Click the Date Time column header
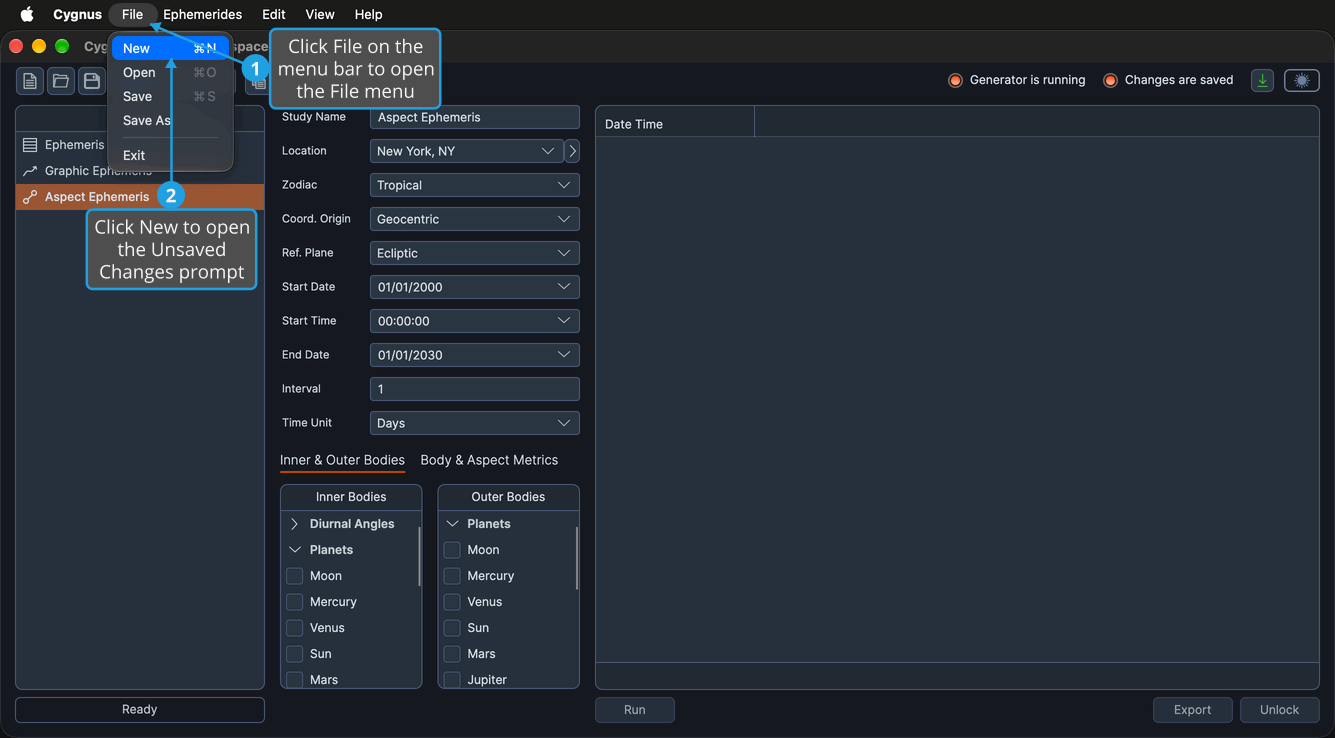Image resolution: width=1335 pixels, height=738 pixels. coord(675,124)
